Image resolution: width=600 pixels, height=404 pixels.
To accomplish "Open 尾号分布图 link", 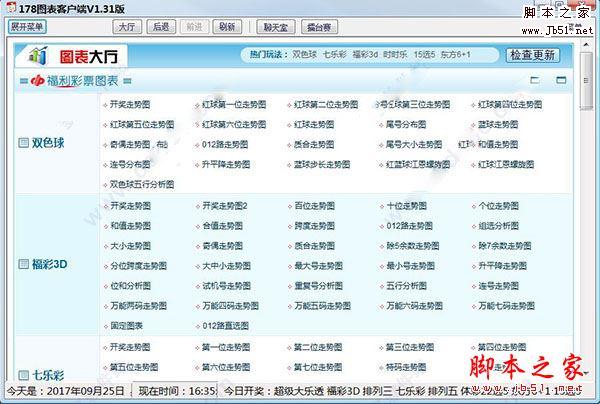I will click(406, 124).
